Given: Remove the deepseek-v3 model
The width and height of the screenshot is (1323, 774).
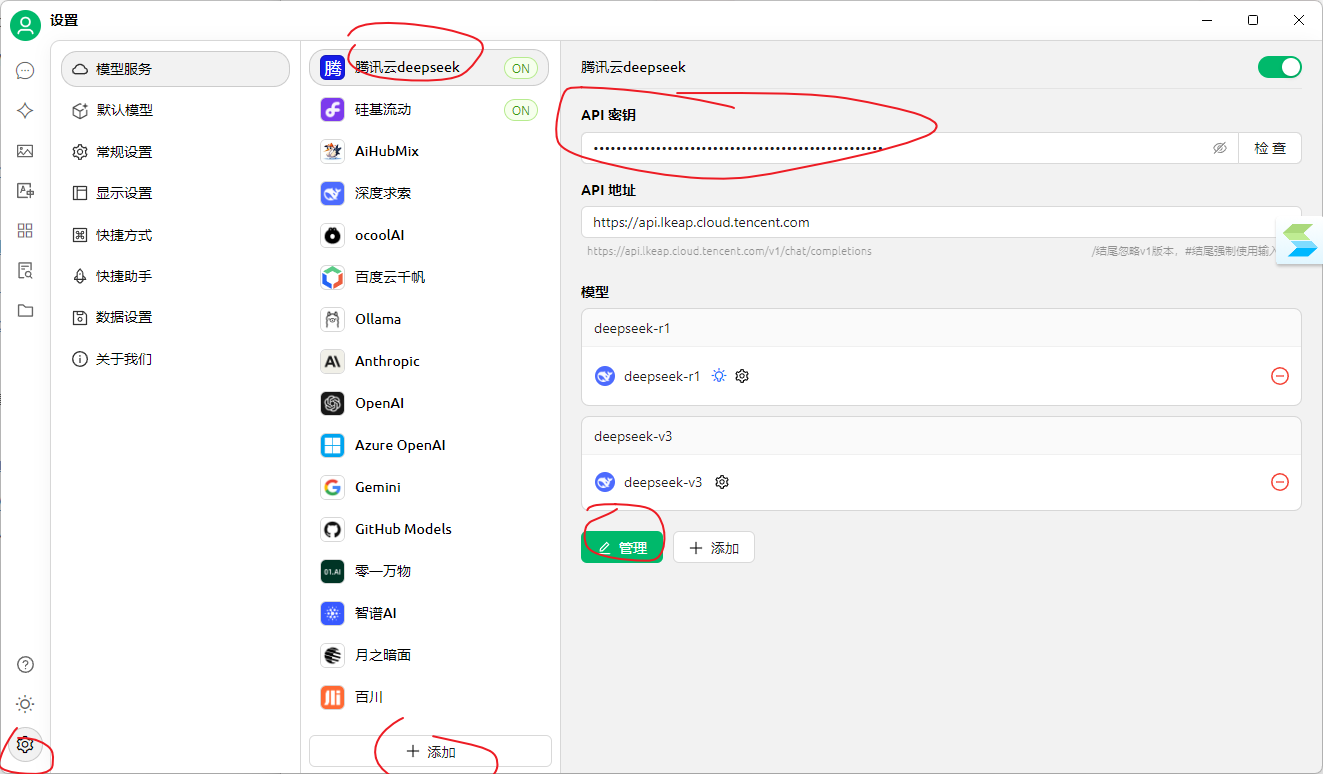Looking at the screenshot, I should click(x=1280, y=482).
